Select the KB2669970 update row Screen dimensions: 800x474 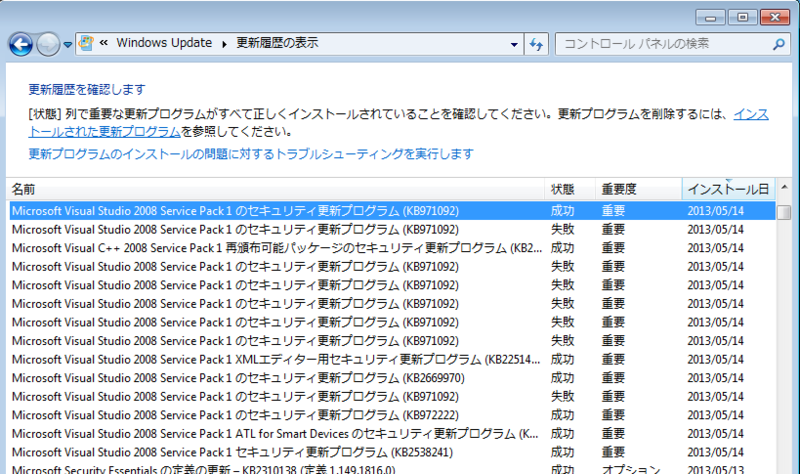pyautogui.click(x=392, y=378)
